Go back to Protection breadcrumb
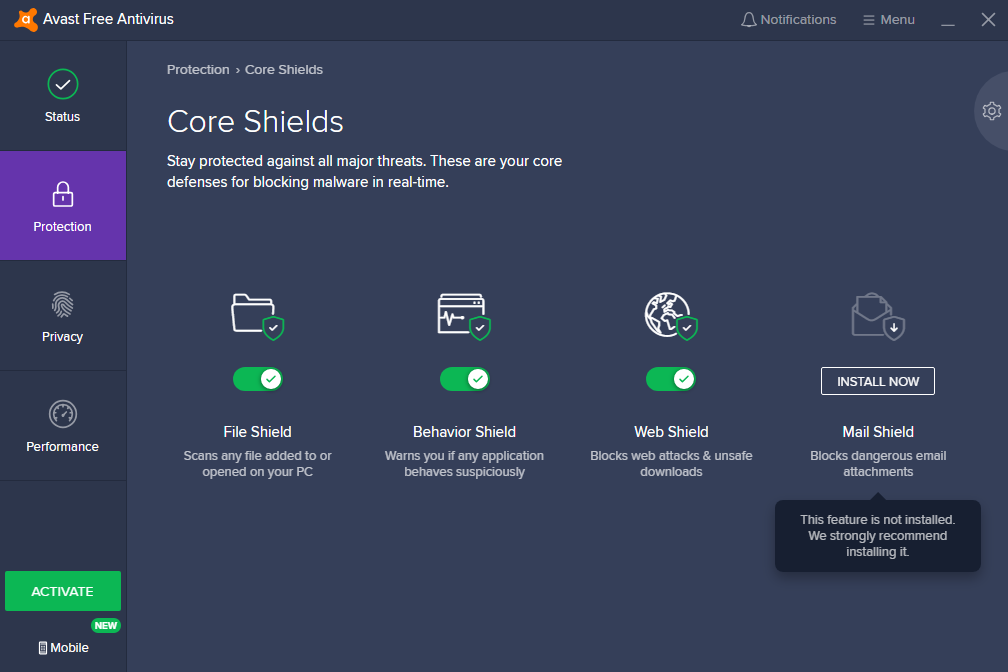1008x672 pixels. click(198, 69)
